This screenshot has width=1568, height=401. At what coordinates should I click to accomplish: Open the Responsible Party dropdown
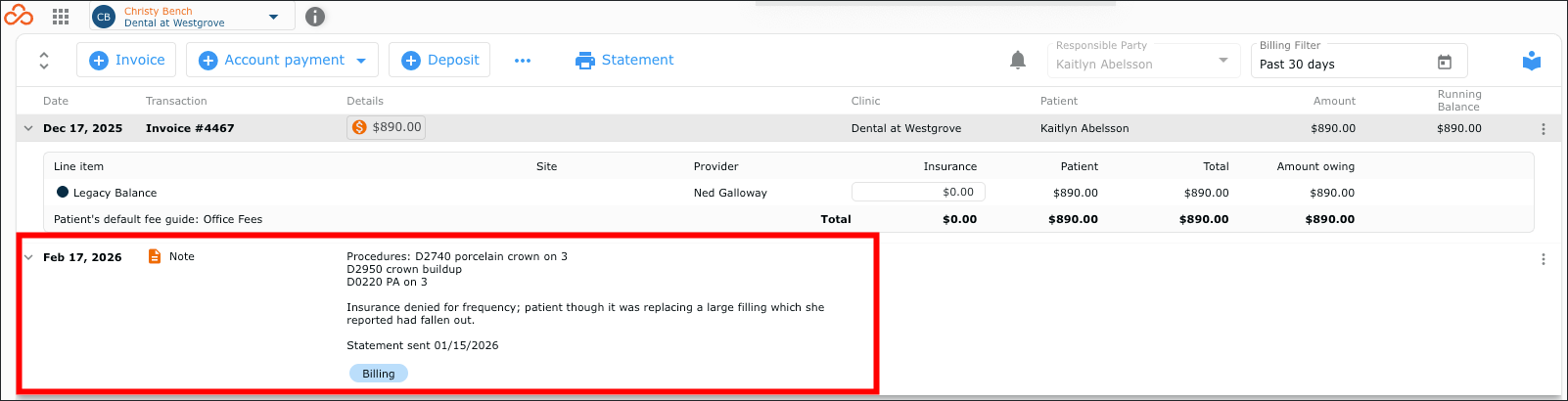point(1142,60)
